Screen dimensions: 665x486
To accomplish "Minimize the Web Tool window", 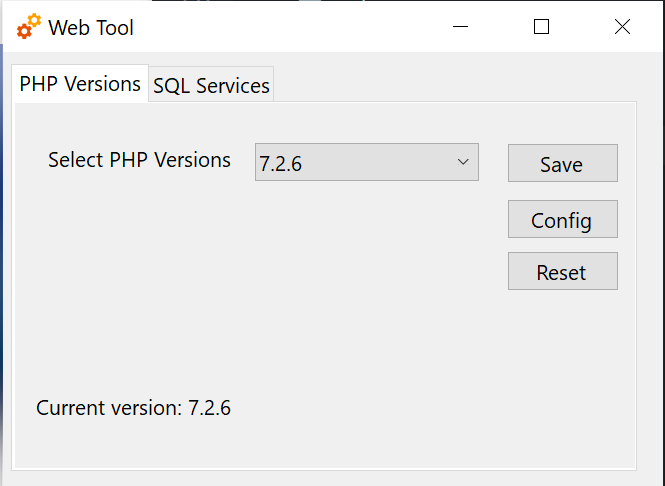I will 461,27.
